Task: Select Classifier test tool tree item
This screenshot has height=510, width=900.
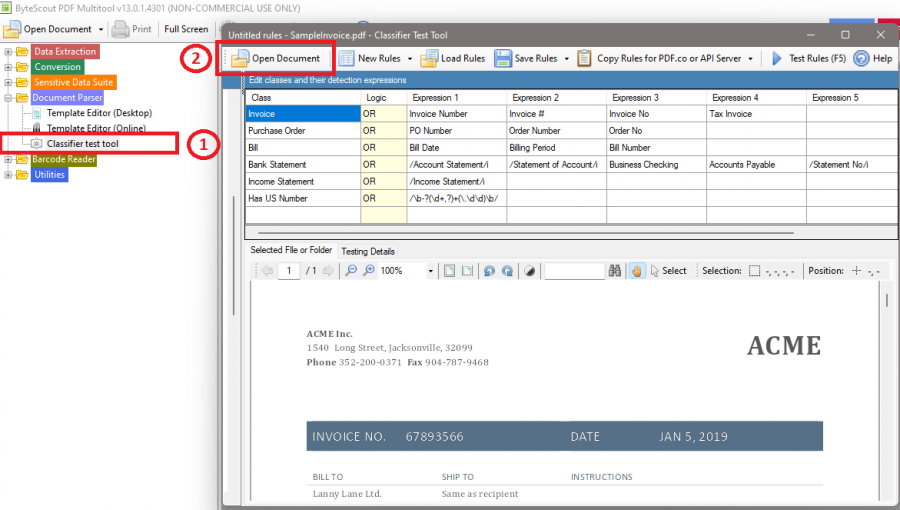Action: [x=83, y=143]
